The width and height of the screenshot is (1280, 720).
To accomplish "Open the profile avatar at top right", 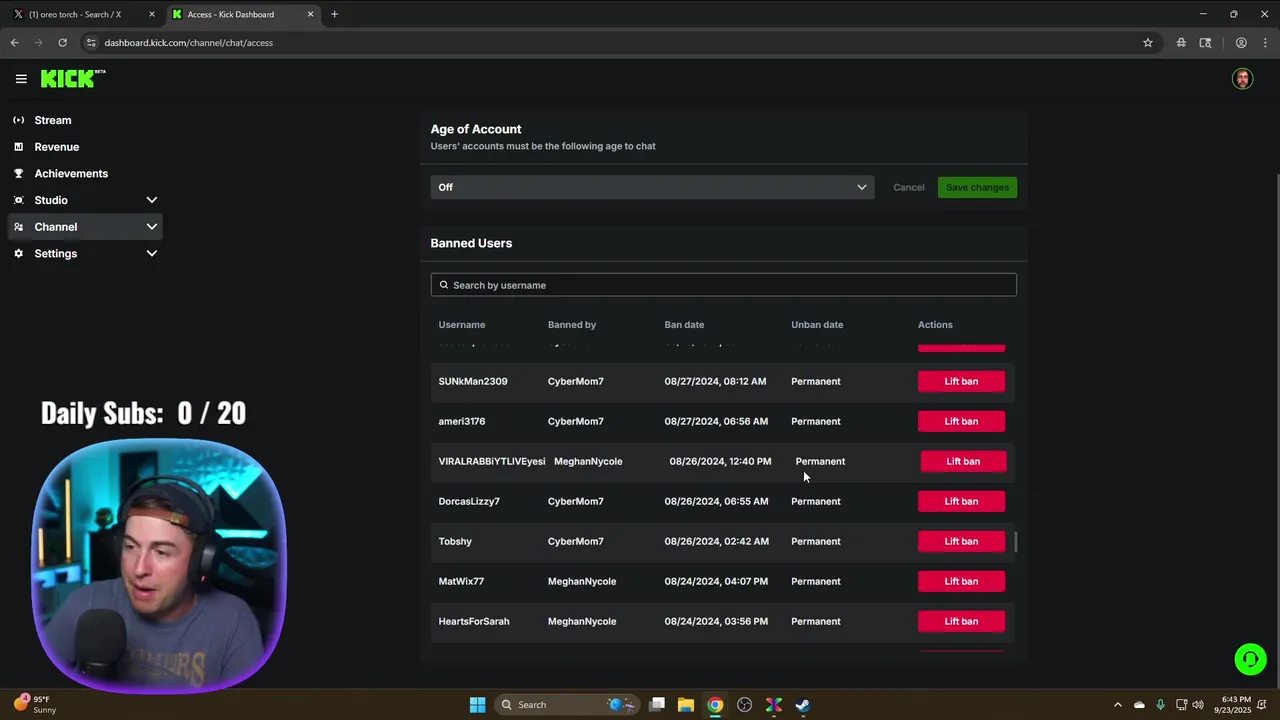I will pos(1242,79).
